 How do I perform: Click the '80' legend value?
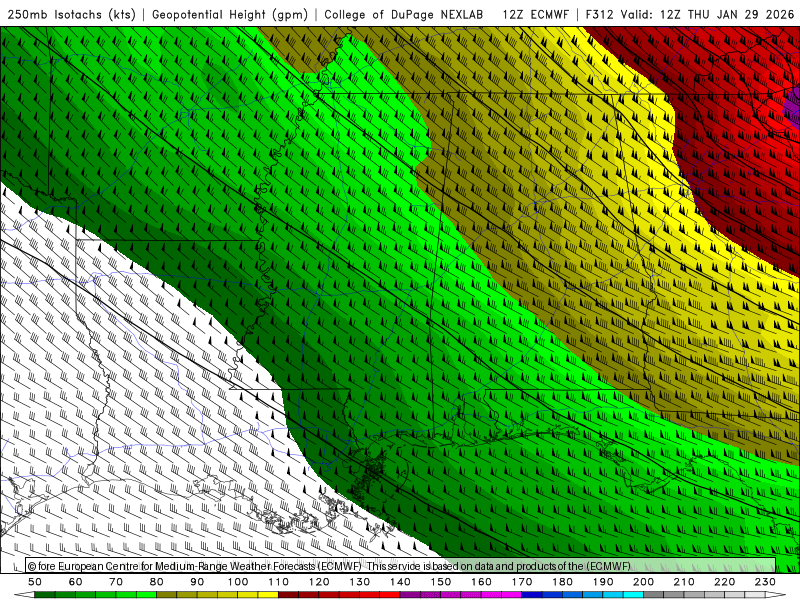point(157,582)
